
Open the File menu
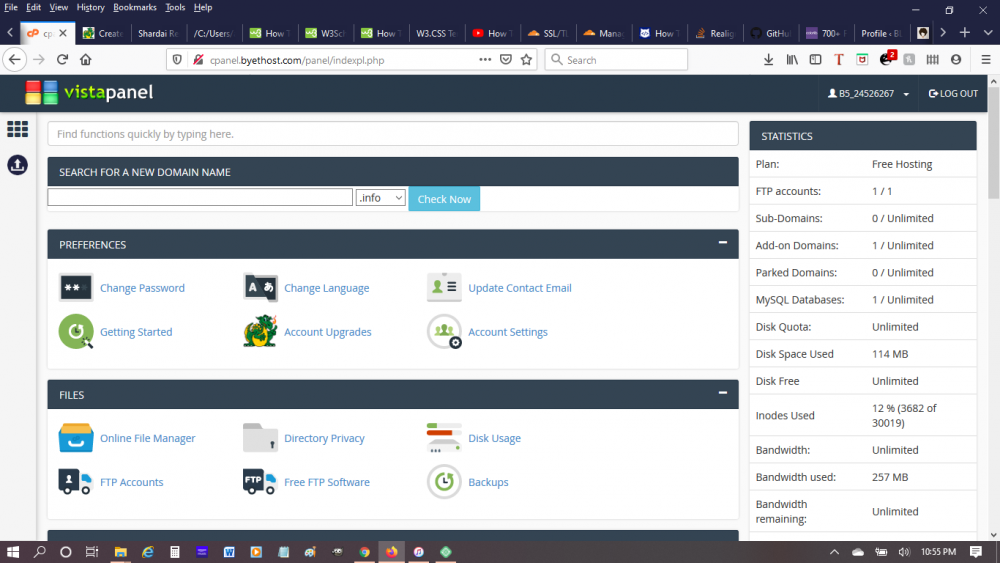[x=11, y=8]
